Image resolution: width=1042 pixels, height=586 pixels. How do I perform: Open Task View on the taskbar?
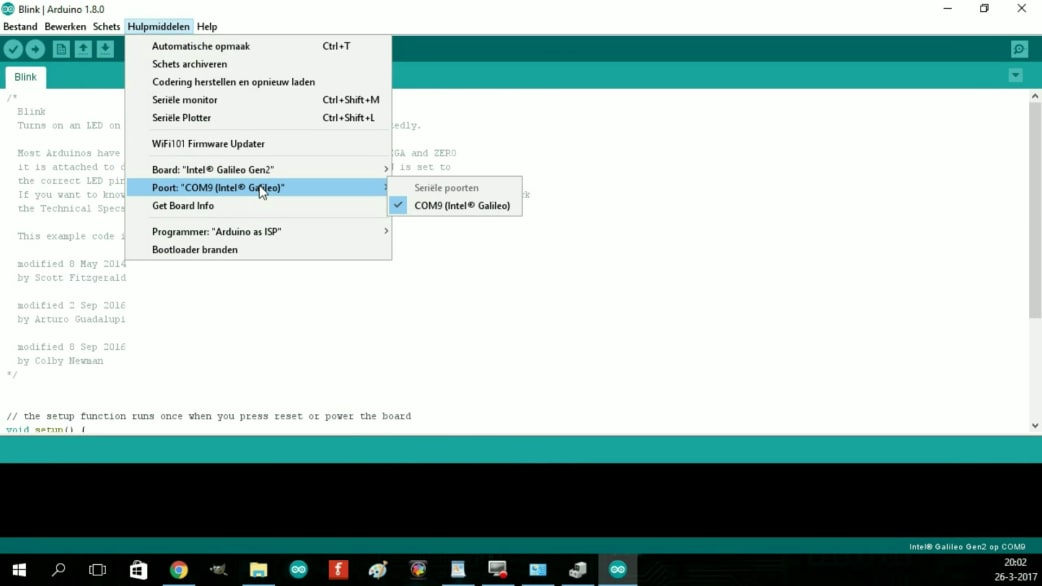pyautogui.click(x=98, y=569)
